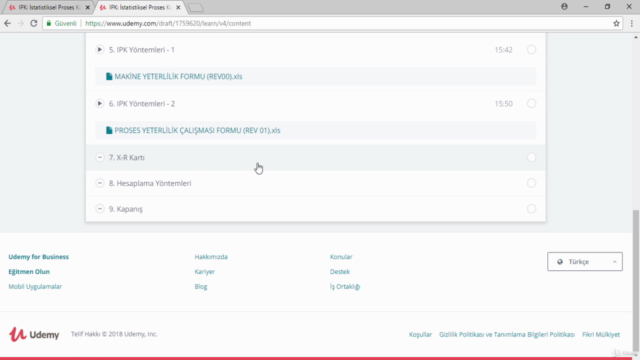Open lecture title 6. IPK Yöntemleri - 2
Image resolution: width=640 pixels, height=360 pixels.
coord(142,104)
